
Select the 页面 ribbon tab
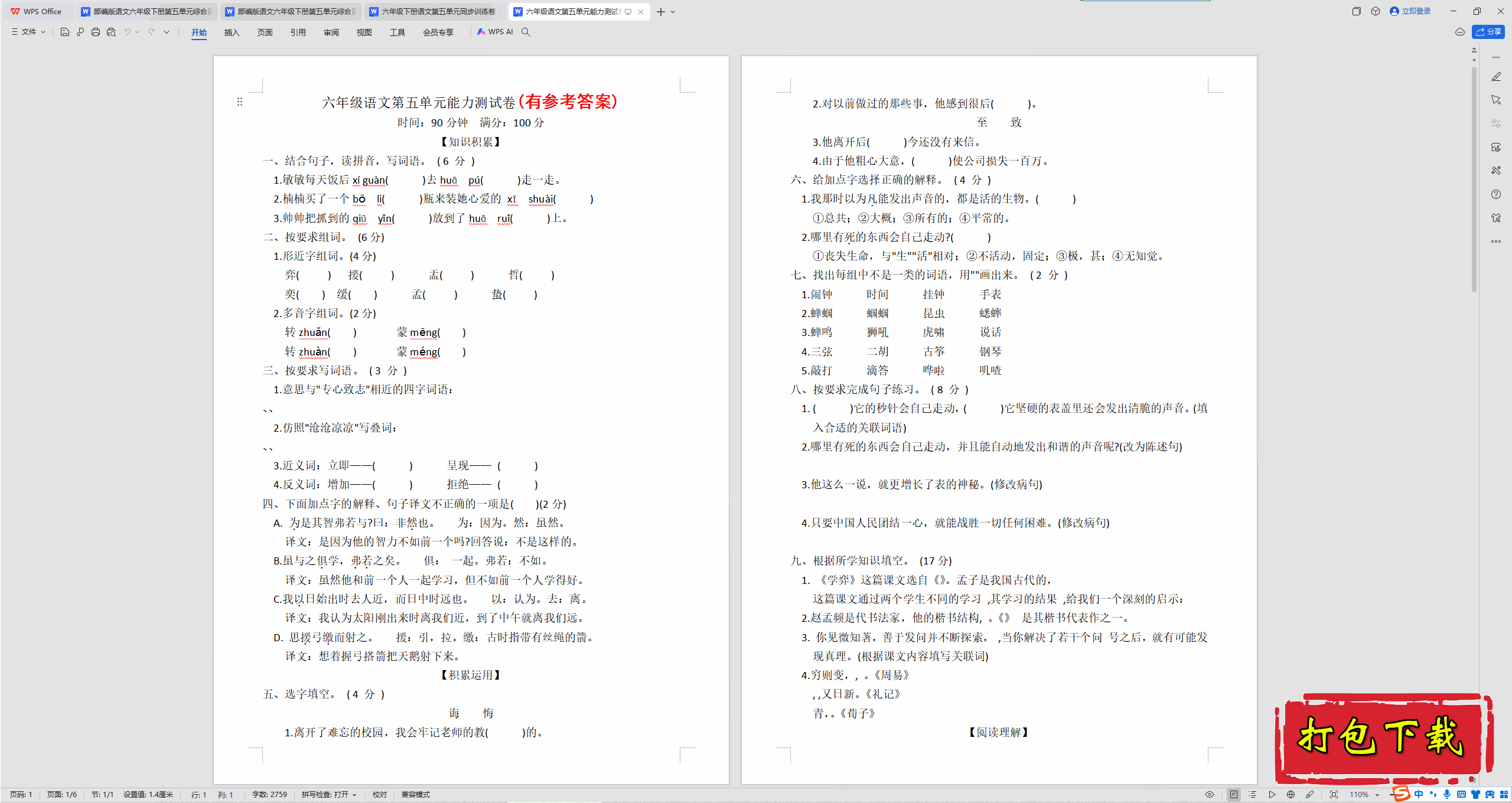(x=265, y=32)
